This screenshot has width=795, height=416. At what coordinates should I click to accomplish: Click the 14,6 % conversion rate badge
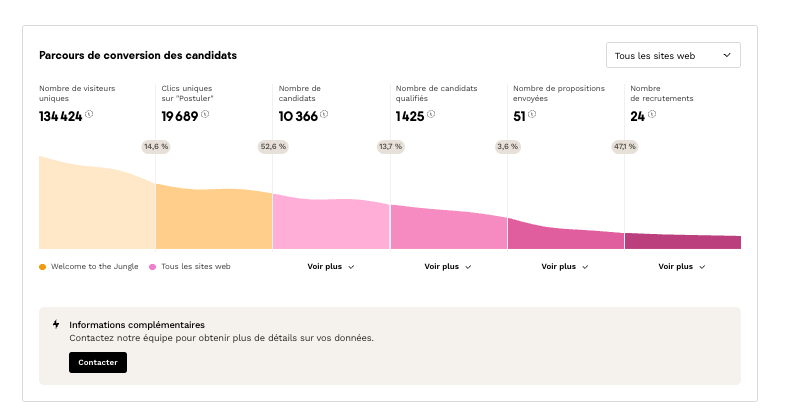pos(156,146)
